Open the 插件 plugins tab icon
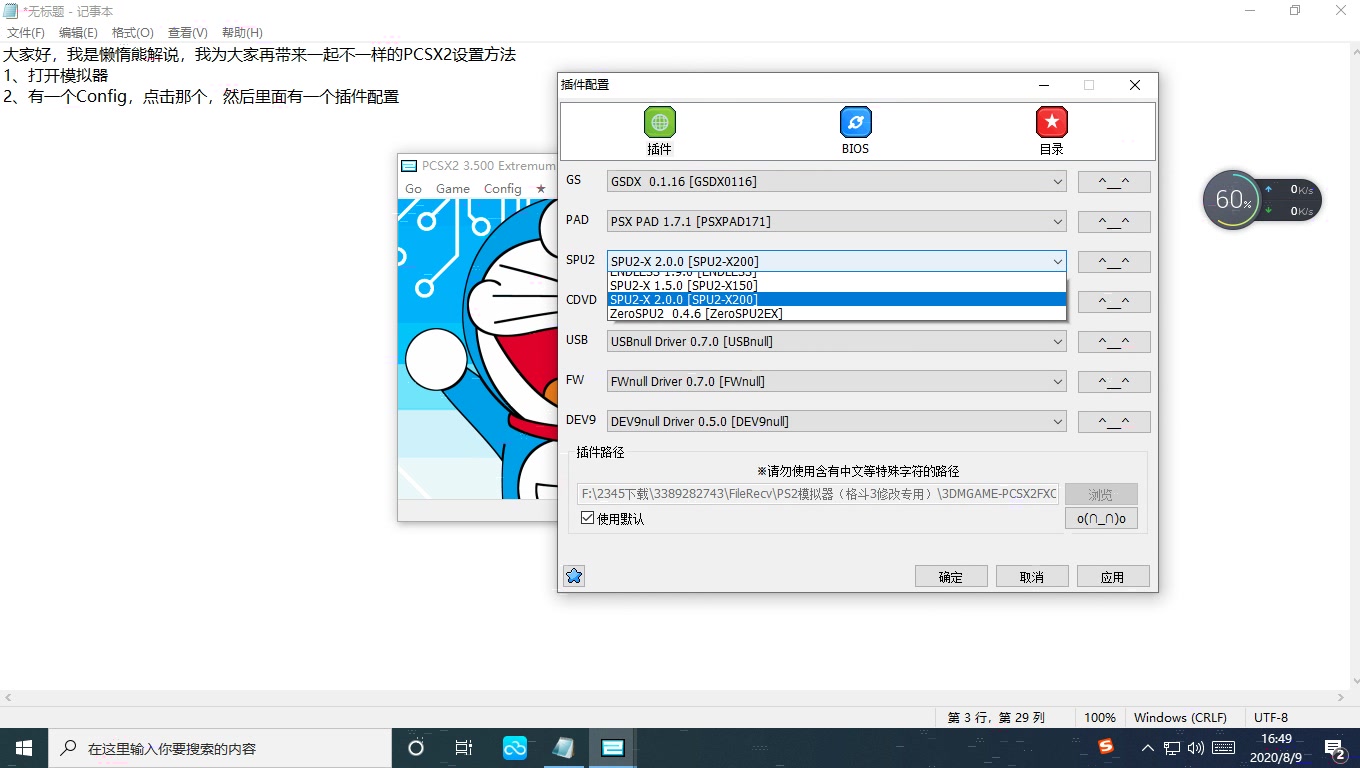This screenshot has width=1360, height=768. [659, 123]
